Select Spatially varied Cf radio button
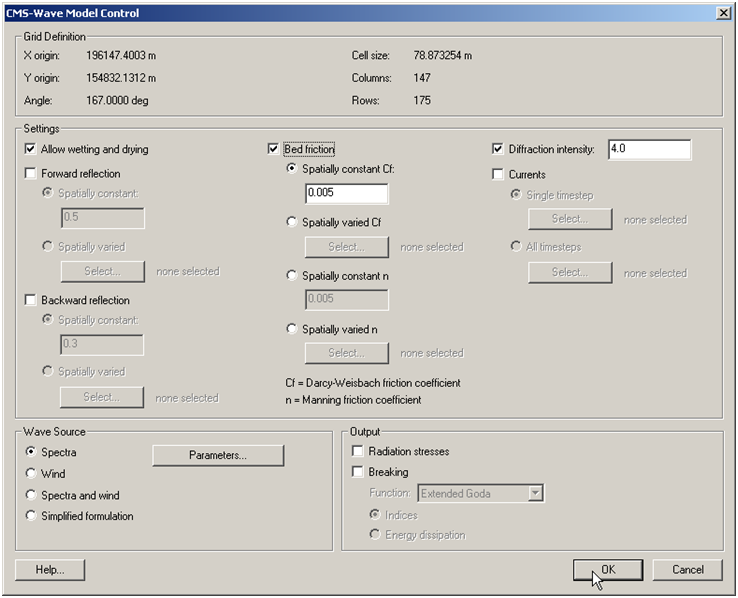 click(x=292, y=222)
